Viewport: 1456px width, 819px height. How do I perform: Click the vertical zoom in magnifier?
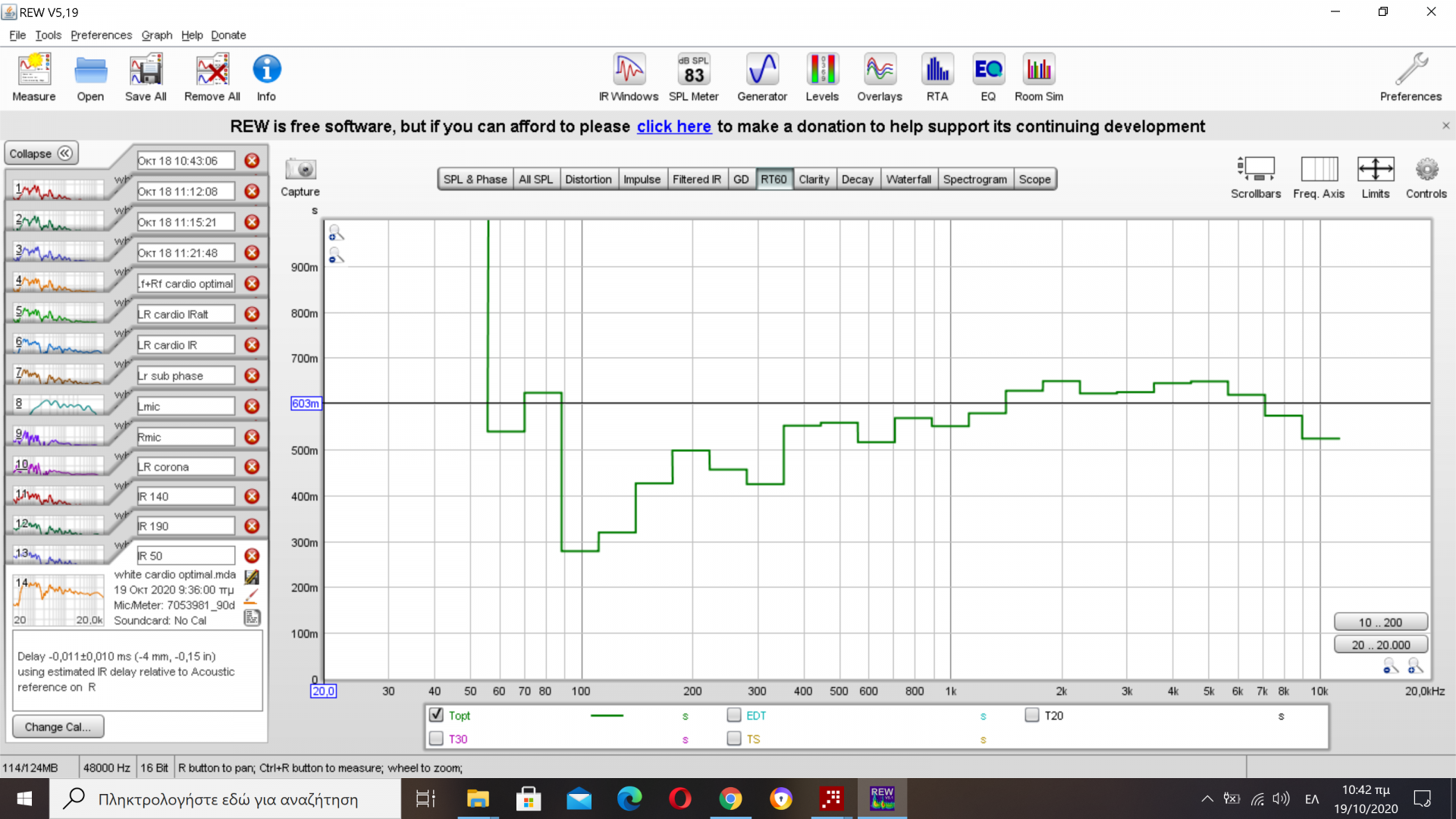tap(336, 234)
